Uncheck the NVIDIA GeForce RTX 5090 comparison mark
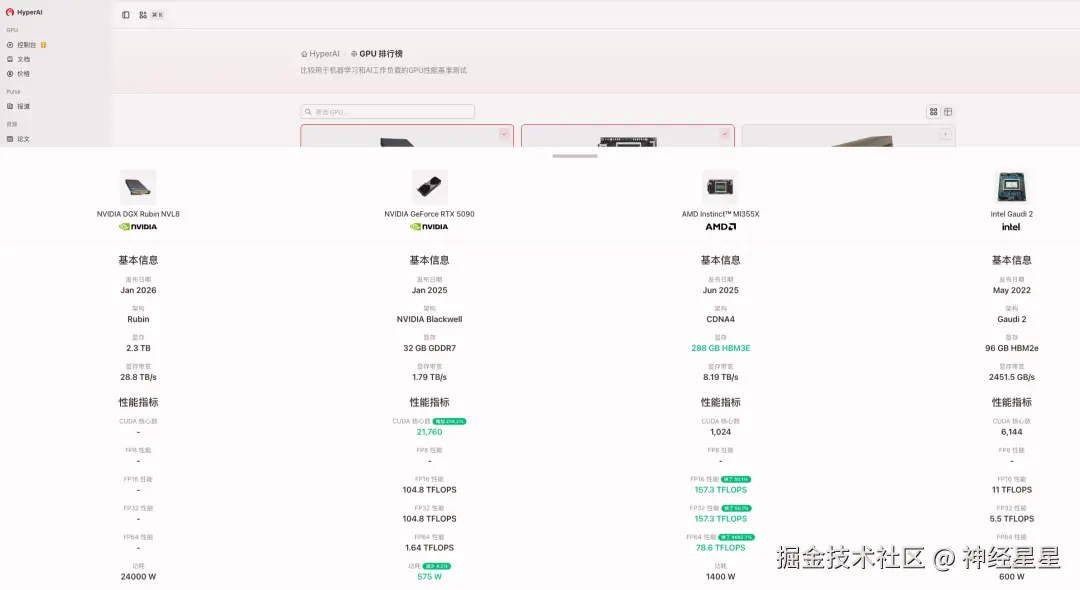Viewport: 1080px width, 590px height. [x=723, y=133]
